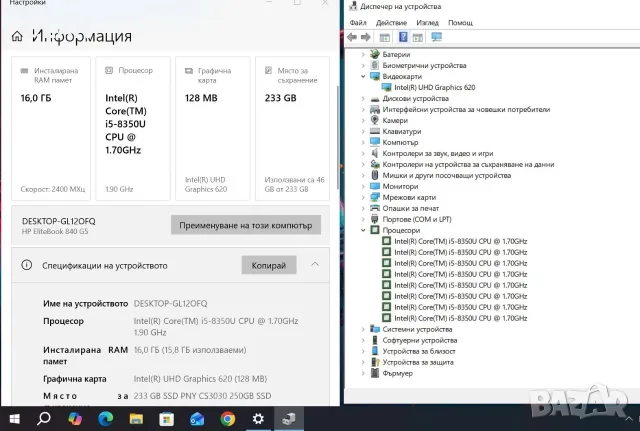Click the 233 GB SSD PNY CS3030 value

[x=202, y=396]
